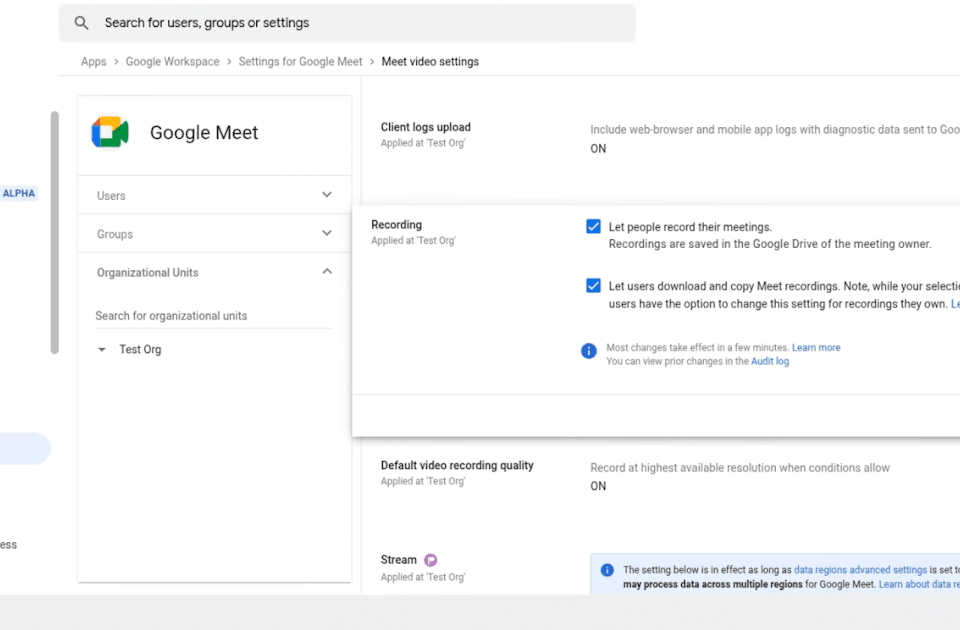960x630 pixels.
Task: Go to Apps in the breadcrumb
Action: click(x=94, y=62)
